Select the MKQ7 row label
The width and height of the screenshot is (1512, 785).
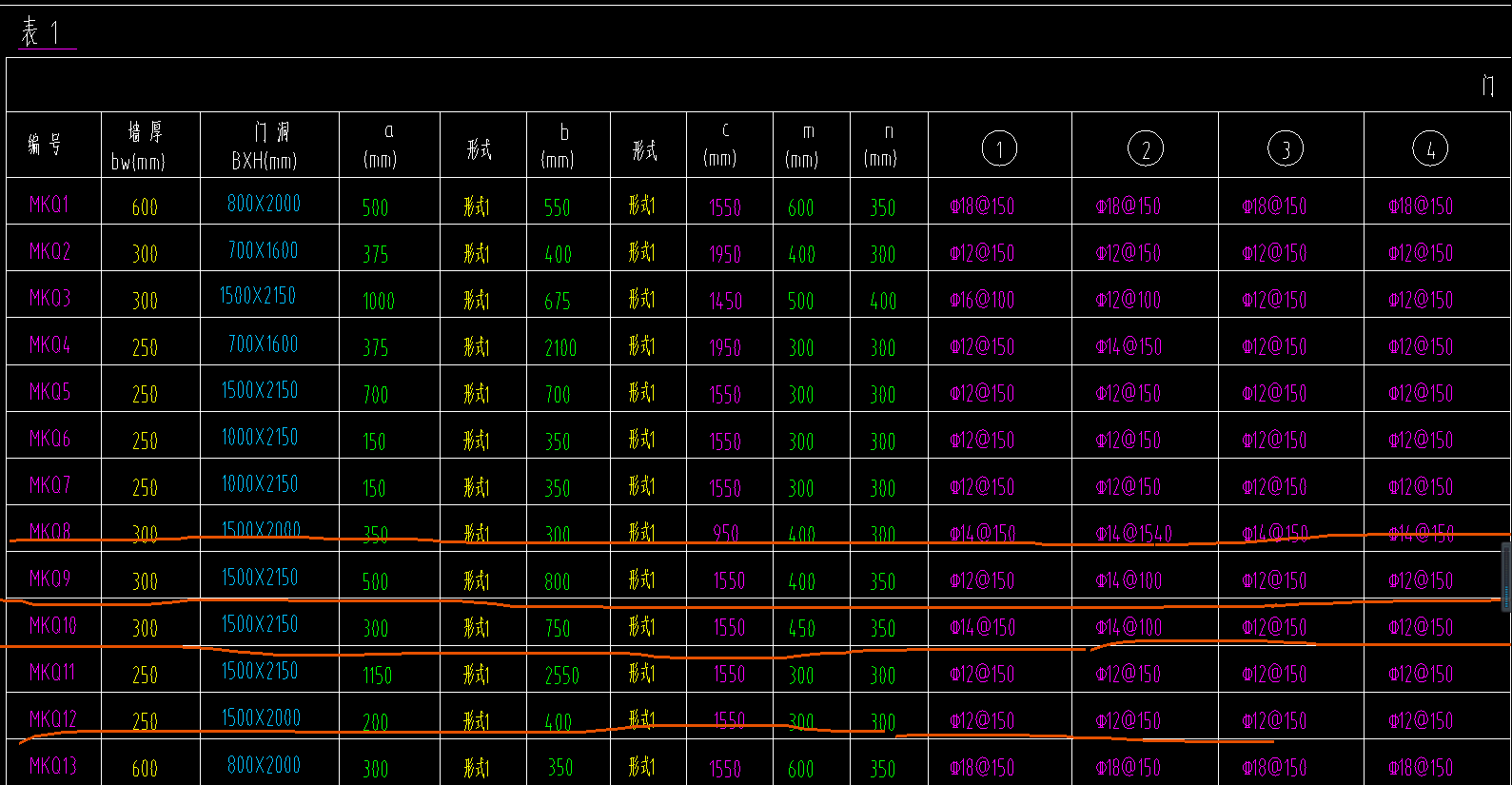point(49,485)
